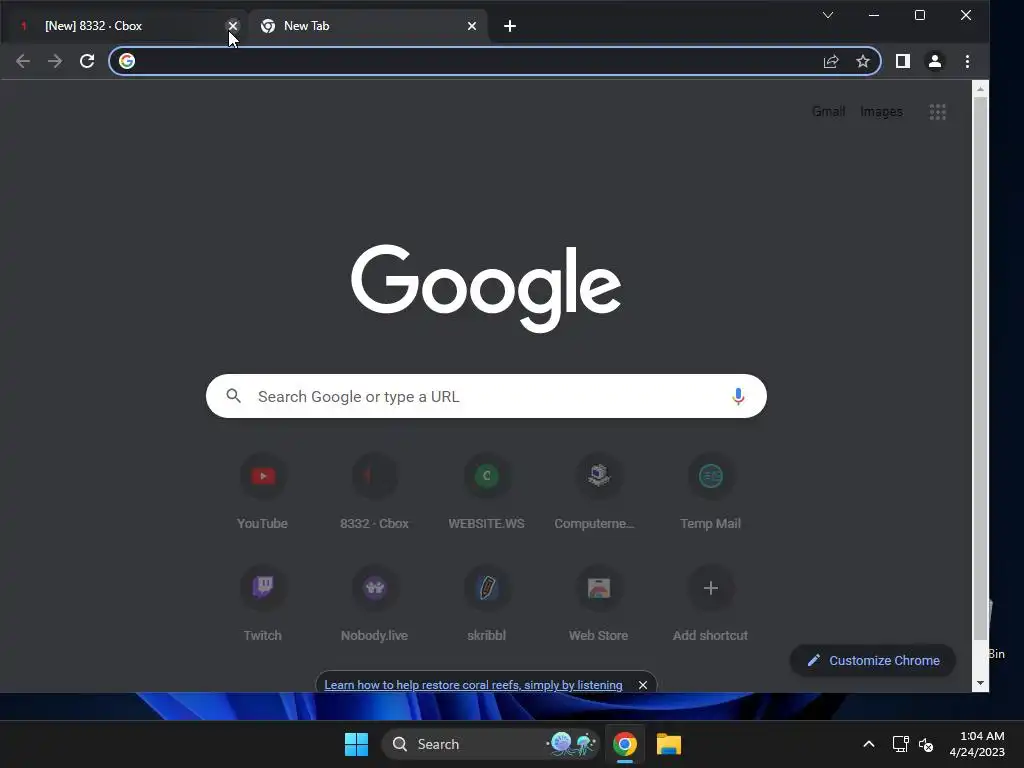Viewport: 1024px width, 768px height.
Task: Select the New Tab tab
Action: 368,26
